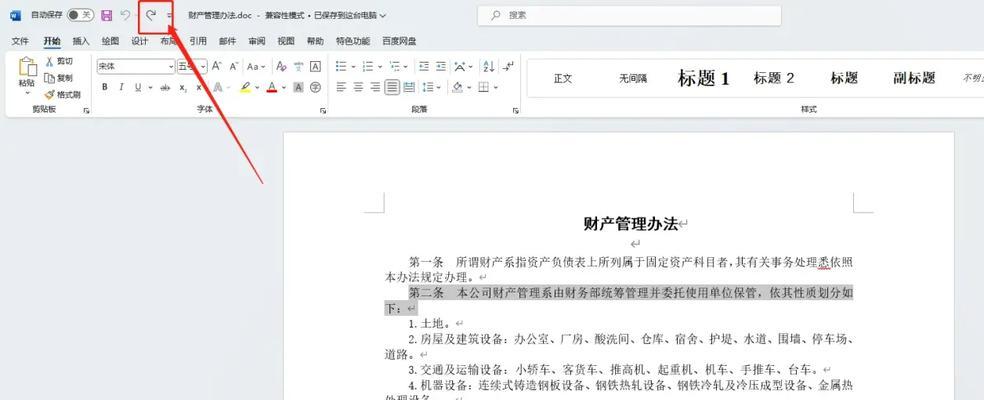Switch to the 视图 tab
This screenshot has width=984, height=400.
click(x=286, y=41)
